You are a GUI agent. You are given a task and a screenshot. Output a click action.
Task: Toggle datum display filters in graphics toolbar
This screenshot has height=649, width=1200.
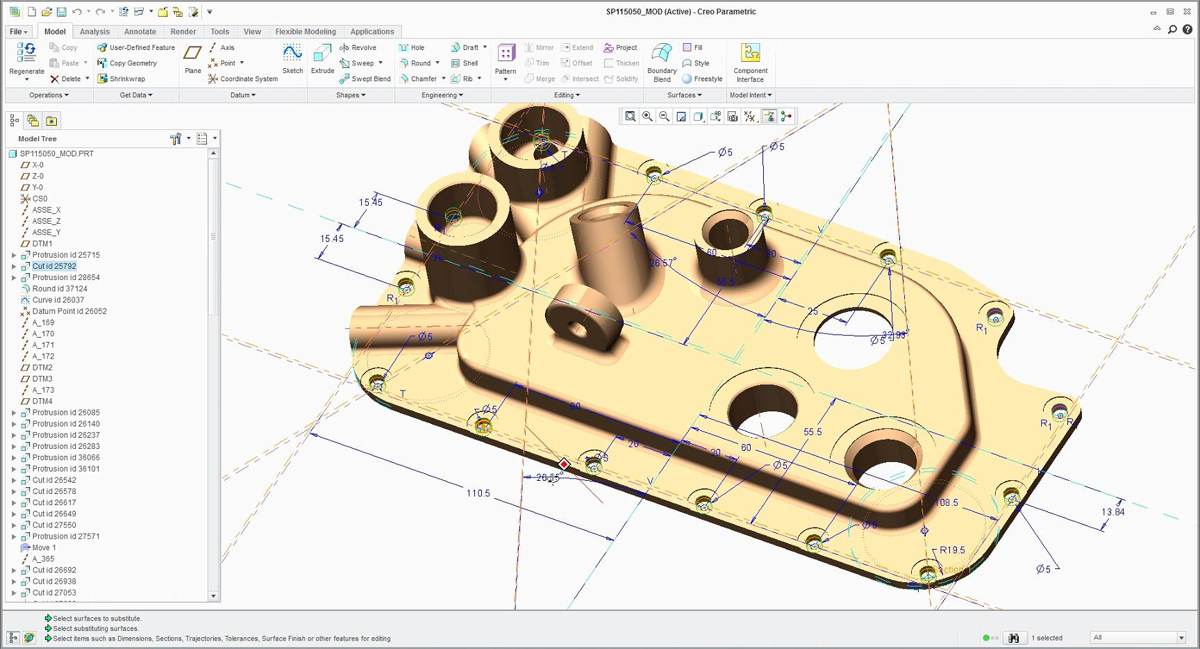(x=750, y=116)
